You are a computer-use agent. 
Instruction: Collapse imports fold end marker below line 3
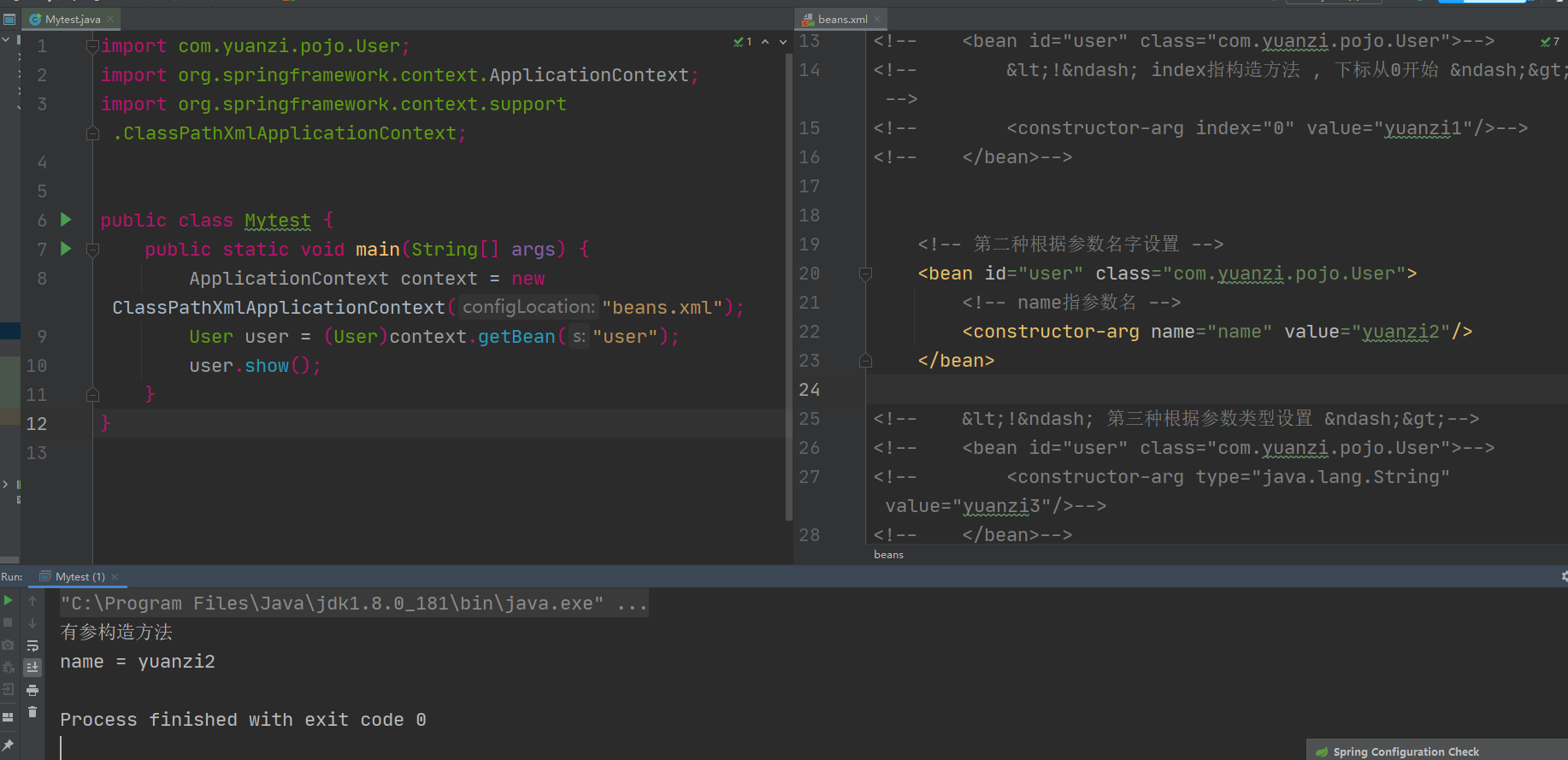[x=92, y=133]
